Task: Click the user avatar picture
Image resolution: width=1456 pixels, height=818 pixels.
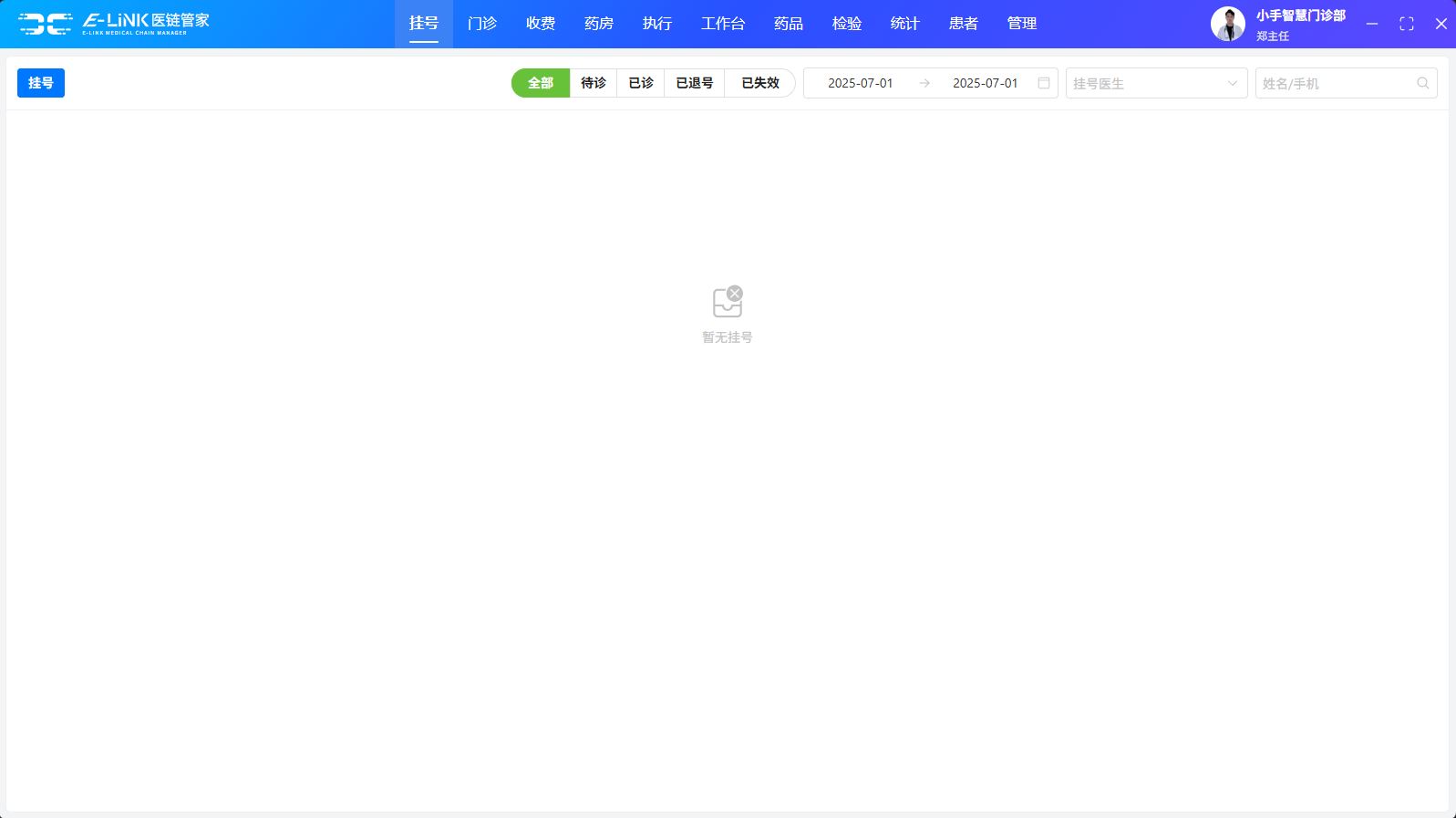Action: click(x=1227, y=24)
